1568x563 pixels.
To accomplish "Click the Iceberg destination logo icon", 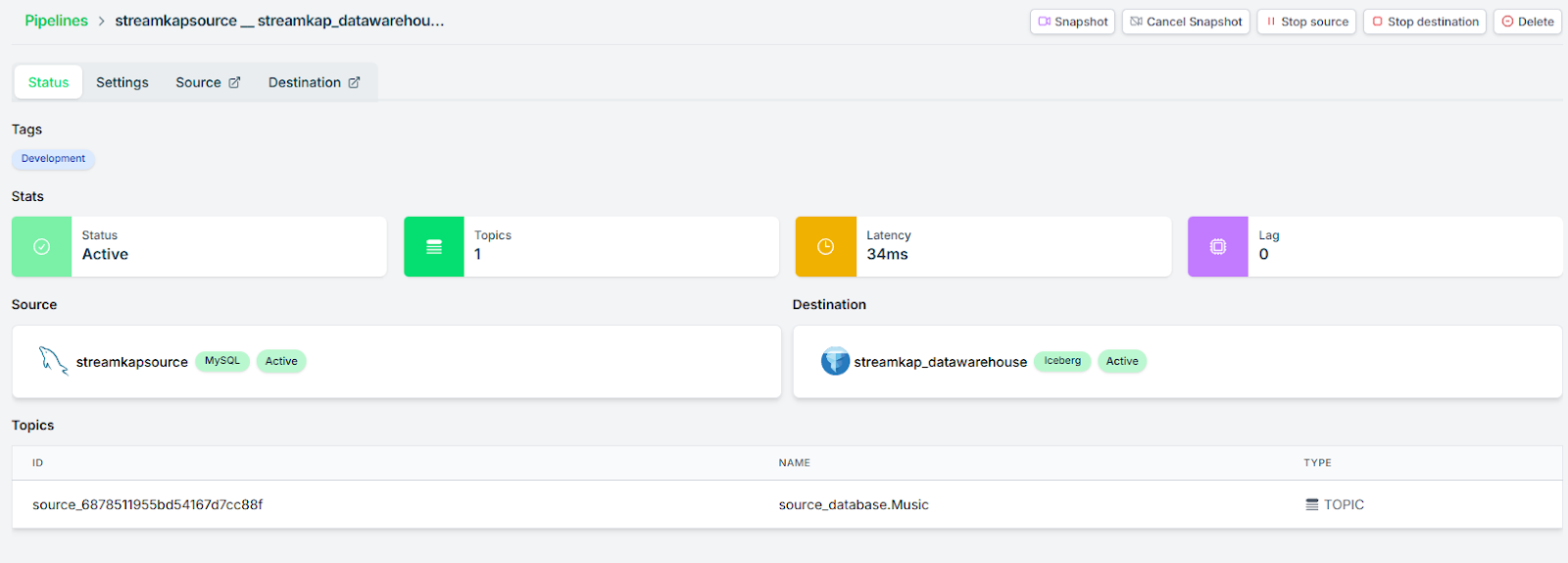I will point(835,361).
